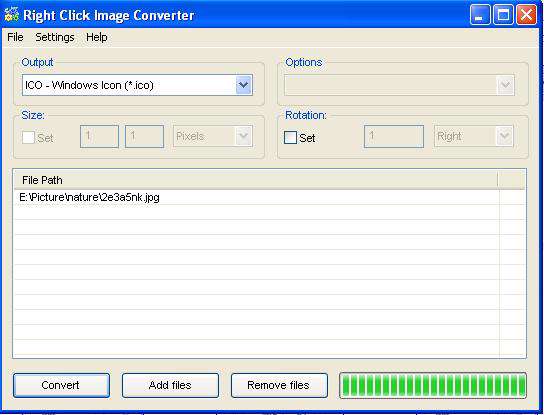This screenshot has width=544, height=415.
Task: Click the green conversion progress bar
Action: [x=433, y=386]
